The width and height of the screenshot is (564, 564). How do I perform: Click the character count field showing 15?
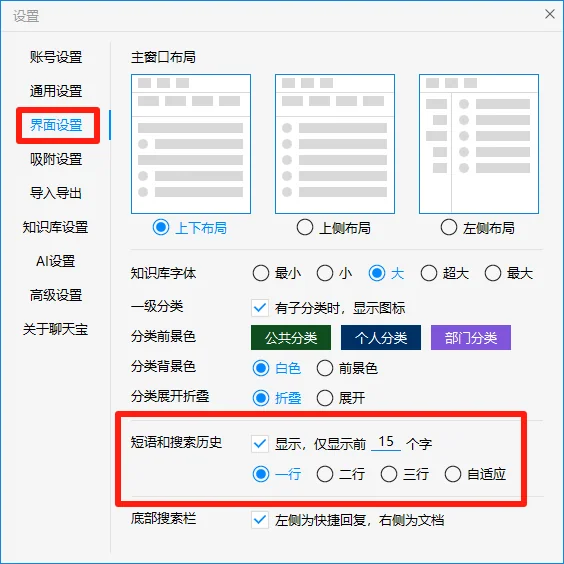pyautogui.click(x=386, y=442)
